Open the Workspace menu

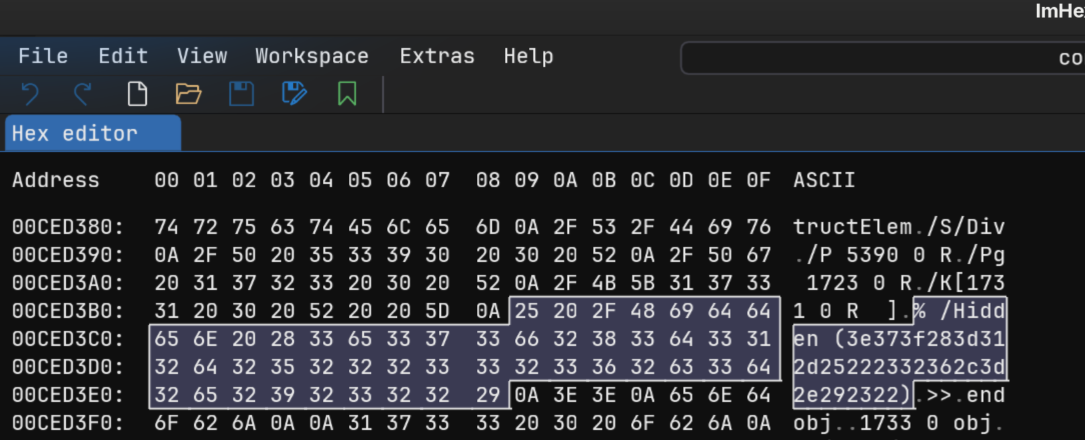tap(312, 56)
